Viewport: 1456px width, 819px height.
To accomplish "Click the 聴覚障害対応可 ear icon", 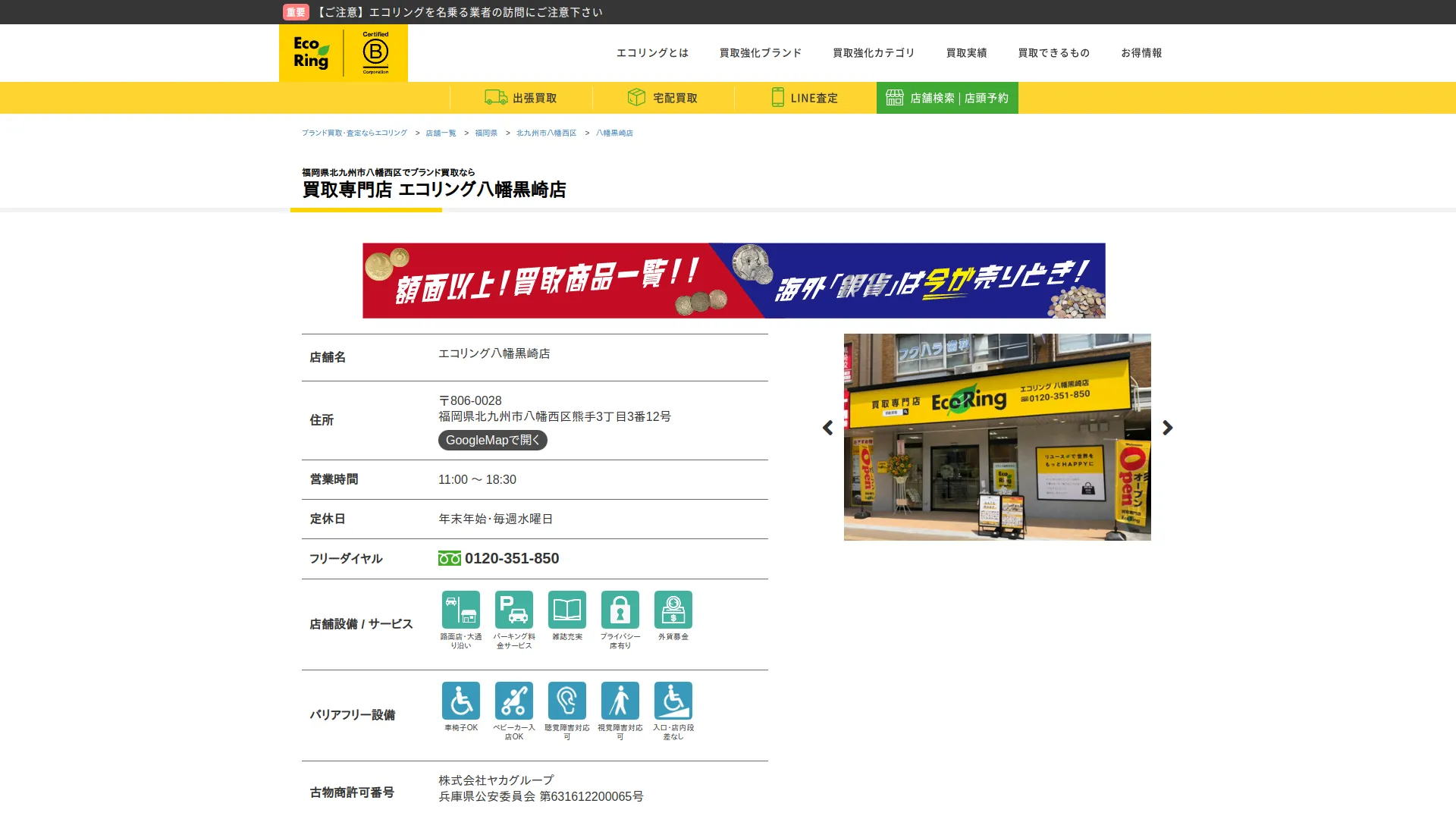I will 567,701.
